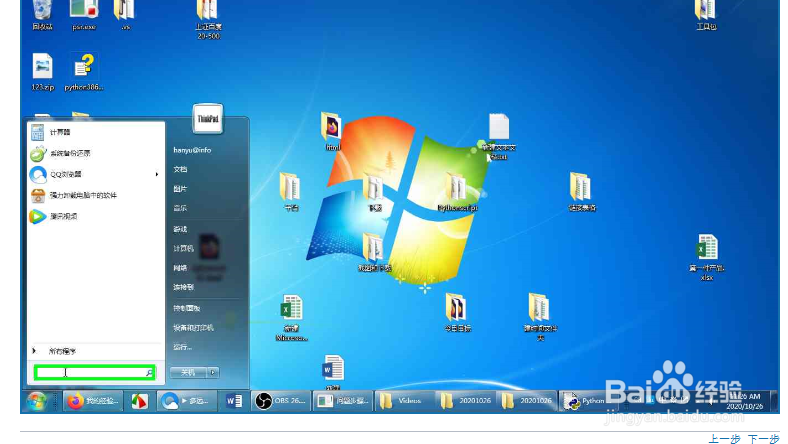788x444 pixels.
Task: Select the Word document desktop icon
Action: (x=333, y=373)
